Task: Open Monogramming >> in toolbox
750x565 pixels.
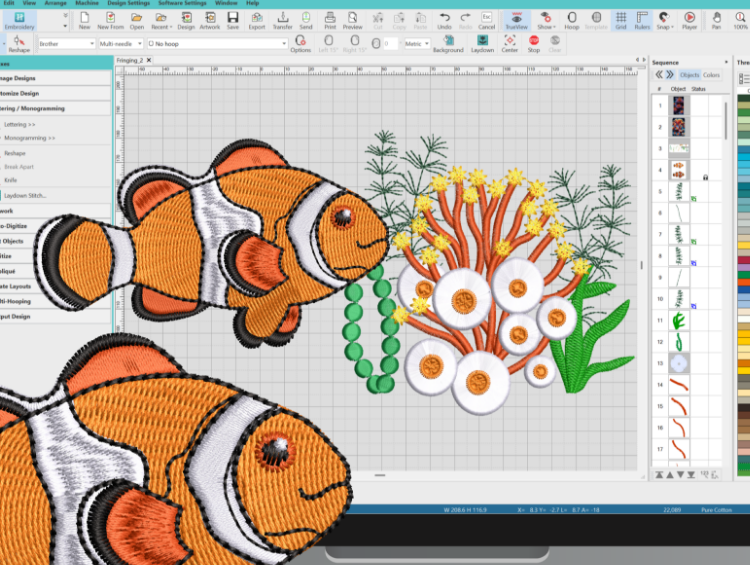Action: coord(30,138)
